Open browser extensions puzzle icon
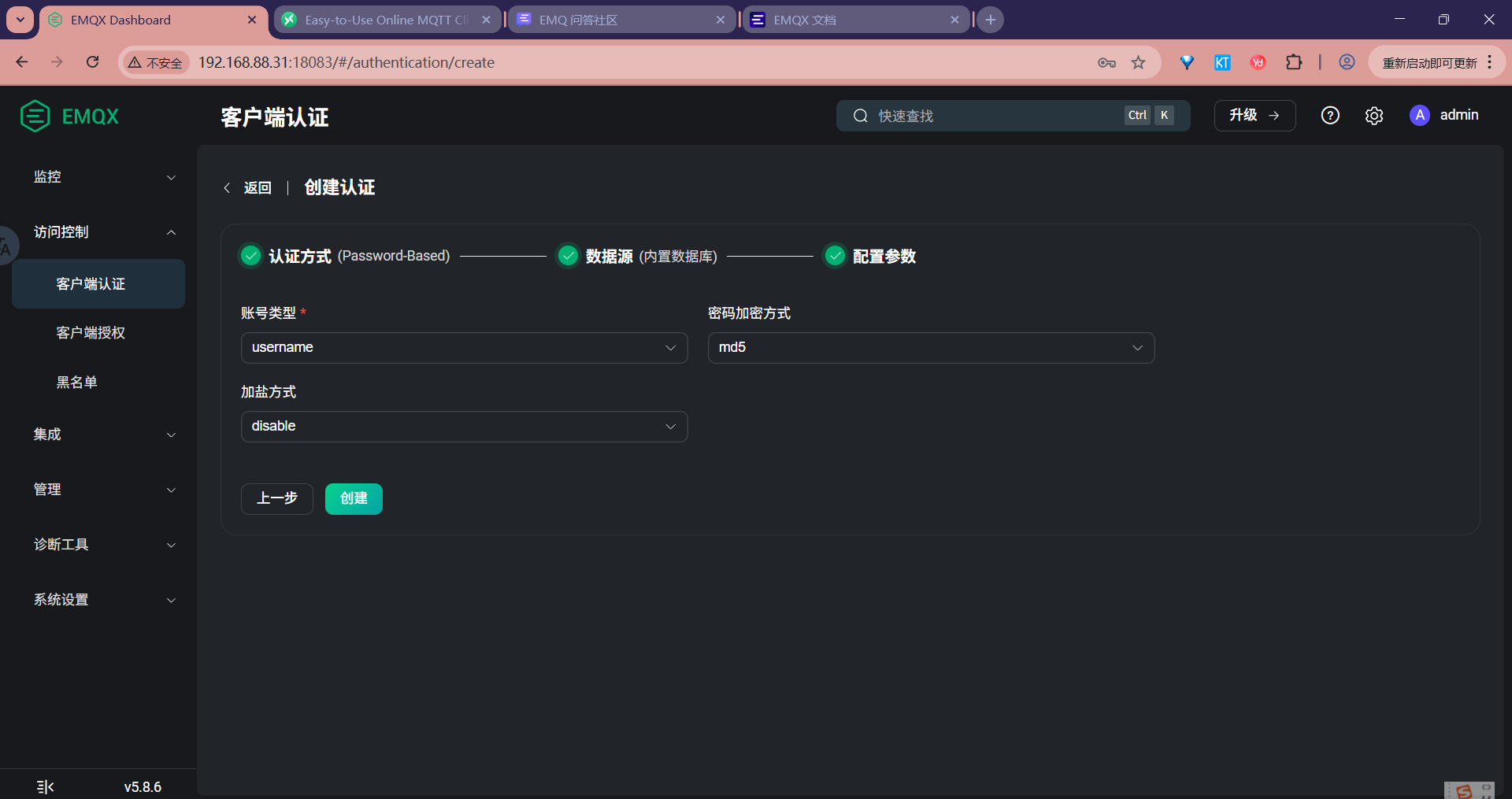 point(1294,62)
